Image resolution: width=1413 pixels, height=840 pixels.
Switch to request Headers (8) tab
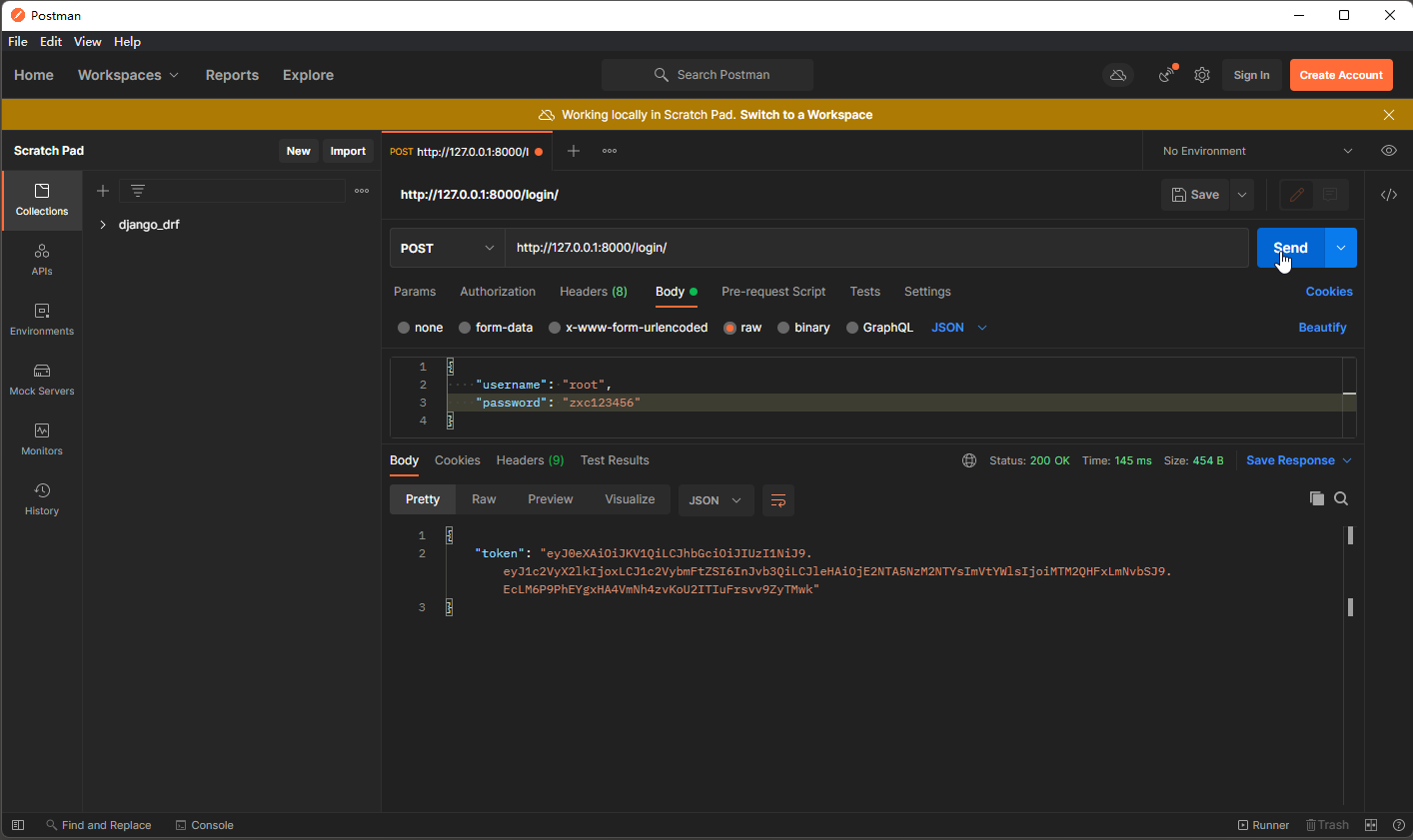(x=594, y=292)
